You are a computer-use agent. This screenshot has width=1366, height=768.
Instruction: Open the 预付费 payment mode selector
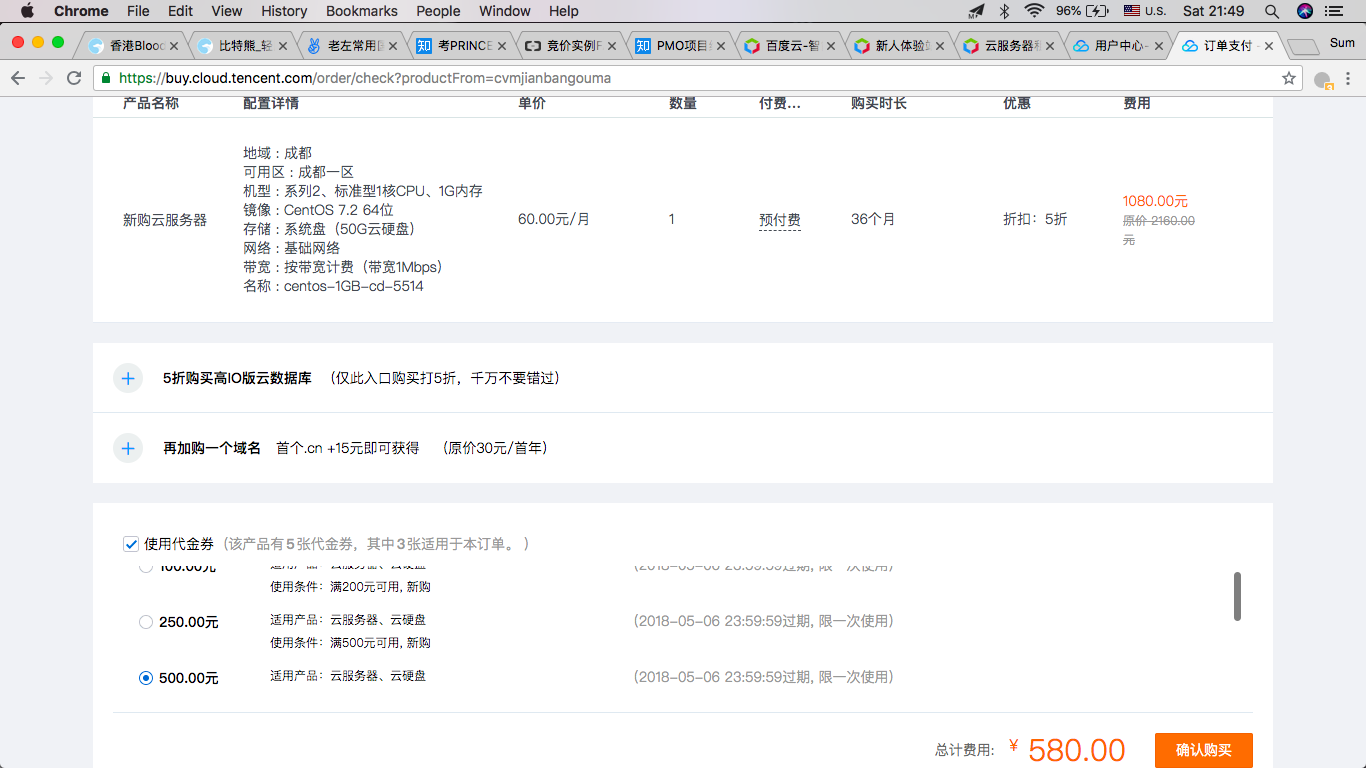coord(780,219)
